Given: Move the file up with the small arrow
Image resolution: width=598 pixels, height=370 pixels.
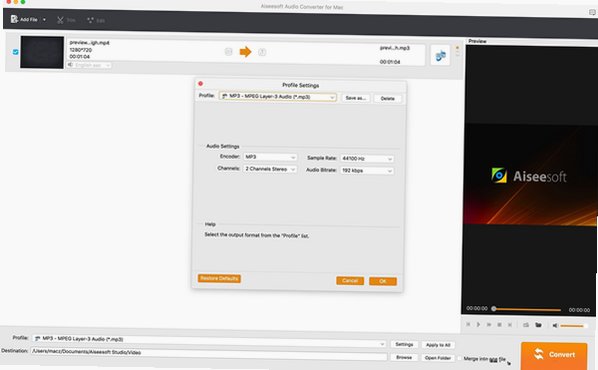Looking at the screenshot, I should tap(457, 48).
